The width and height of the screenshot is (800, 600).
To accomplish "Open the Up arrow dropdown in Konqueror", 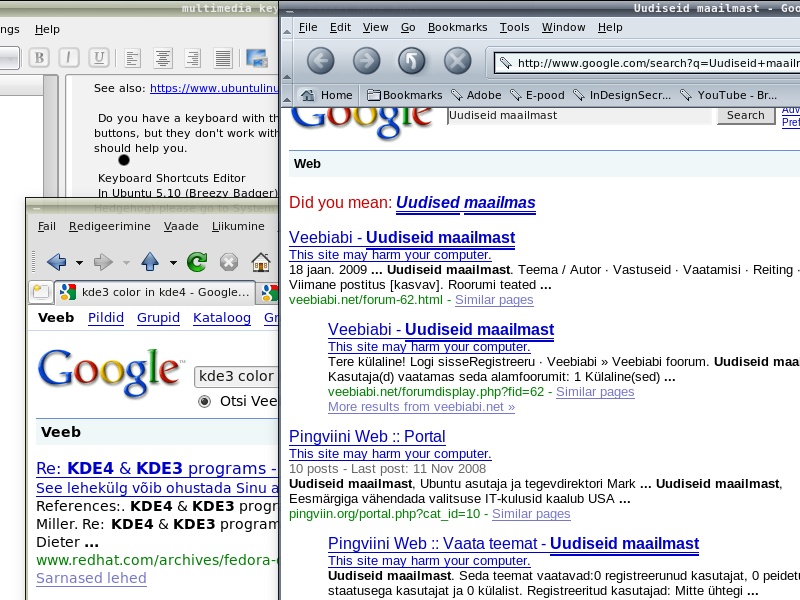I will pos(173,263).
